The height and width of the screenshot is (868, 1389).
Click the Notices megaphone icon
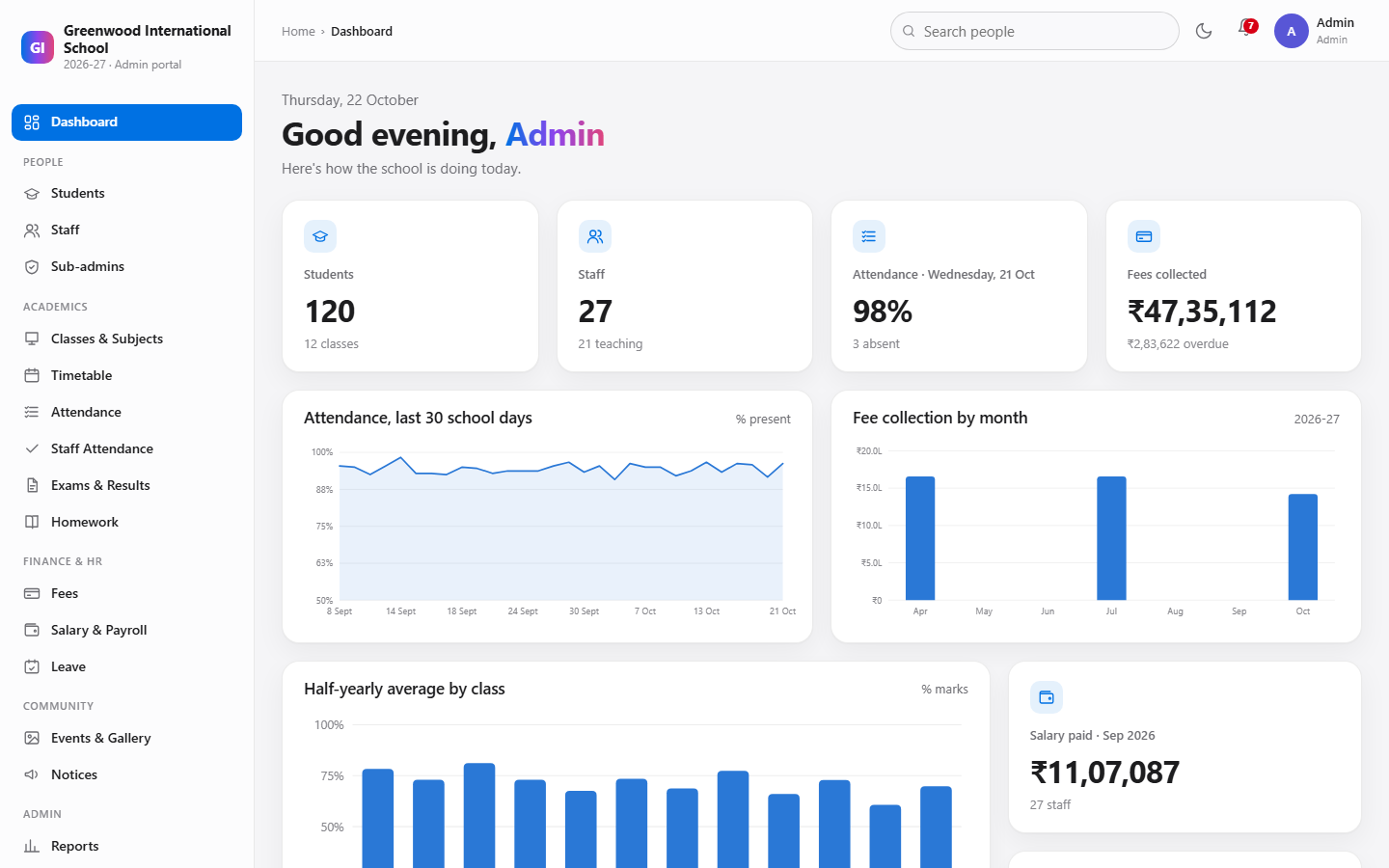32,775
